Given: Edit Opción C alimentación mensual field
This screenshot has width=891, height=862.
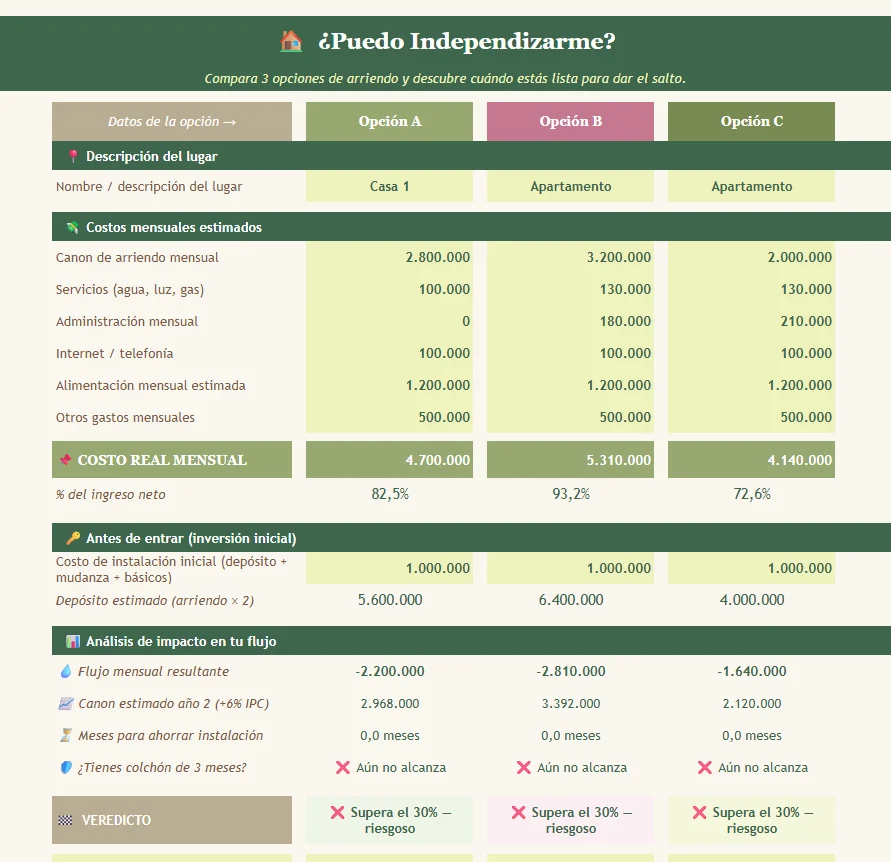Looking at the screenshot, I should [751, 385].
